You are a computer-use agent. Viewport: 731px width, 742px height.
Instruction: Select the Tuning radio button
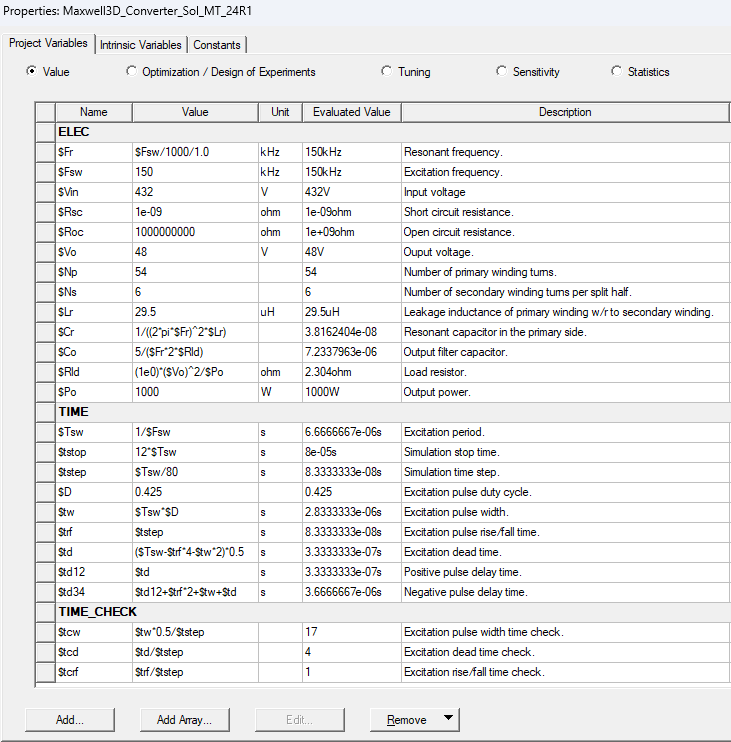tap(387, 71)
